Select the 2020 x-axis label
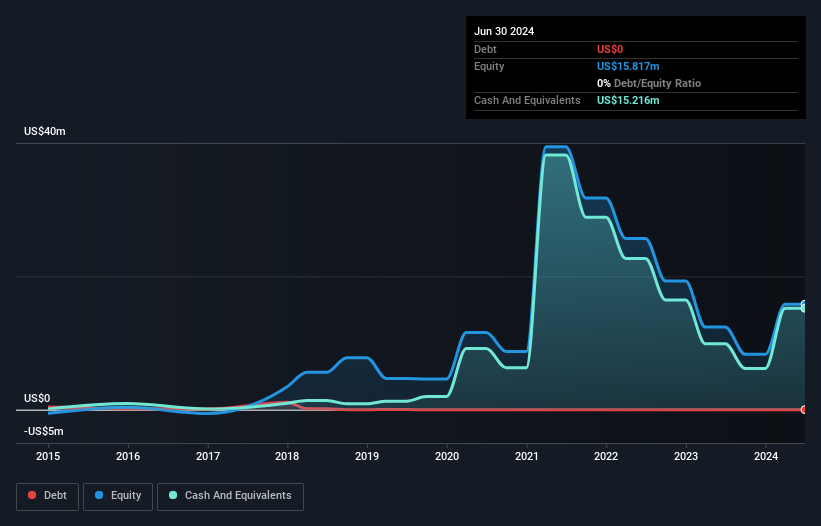This screenshot has width=821, height=526. coord(447,456)
